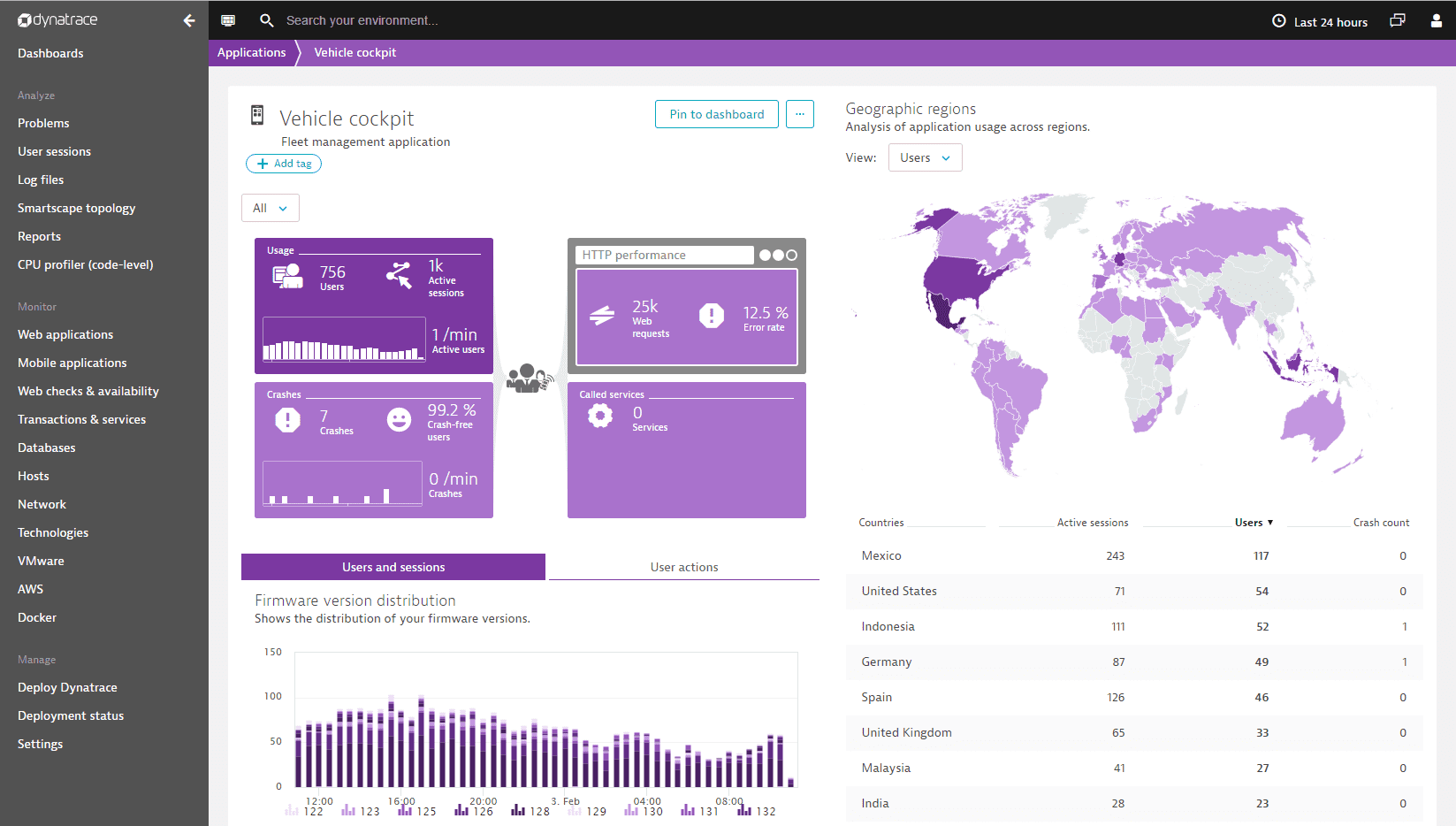Open the View Users dropdown

tap(925, 157)
